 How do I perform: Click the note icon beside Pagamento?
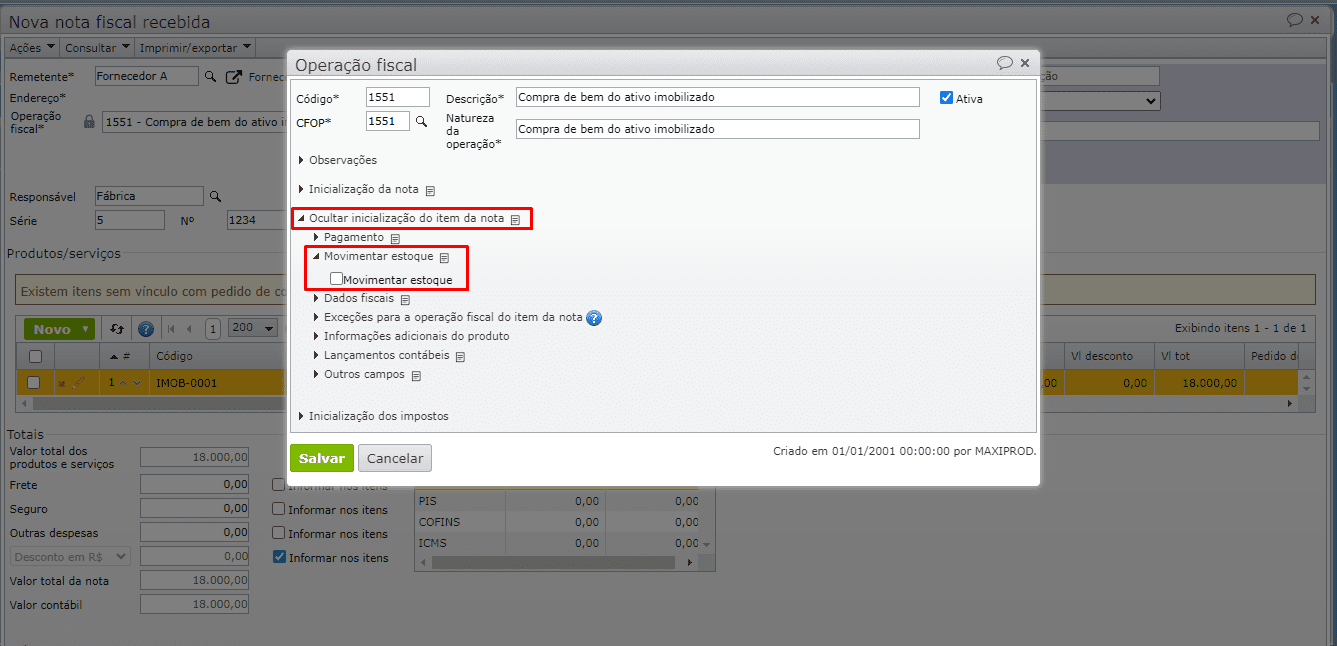[395, 238]
